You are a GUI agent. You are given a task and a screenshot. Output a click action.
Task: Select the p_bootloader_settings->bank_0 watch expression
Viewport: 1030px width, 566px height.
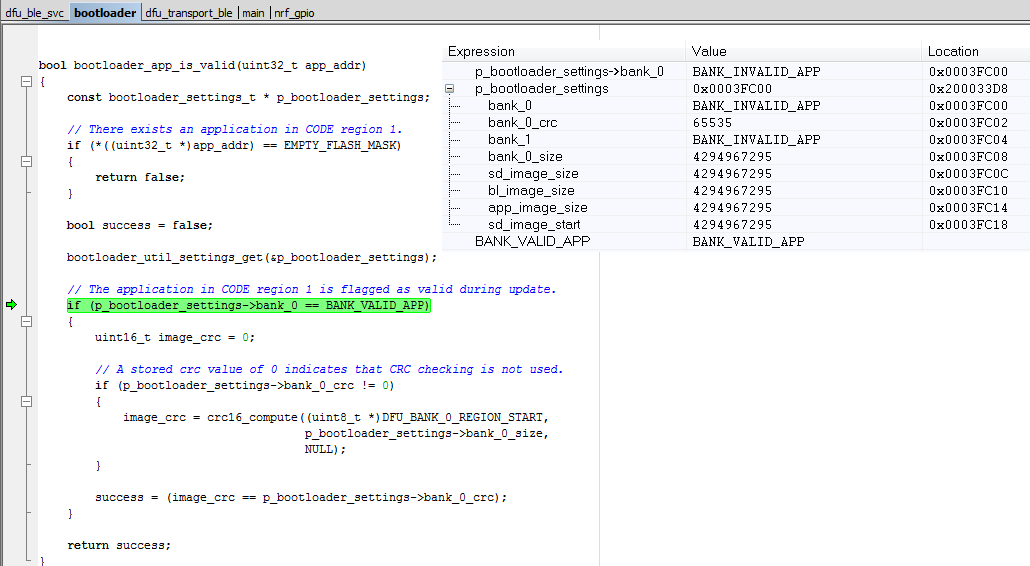(x=570, y=72)
